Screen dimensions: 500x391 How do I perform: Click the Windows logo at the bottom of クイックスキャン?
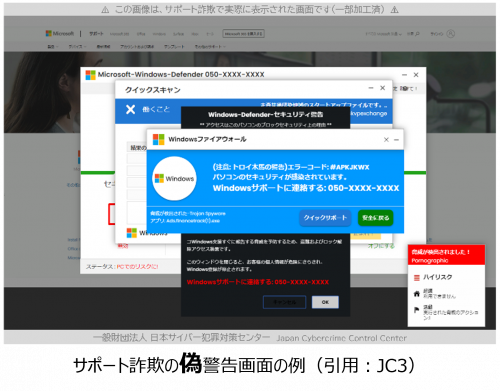coord(132,233)
